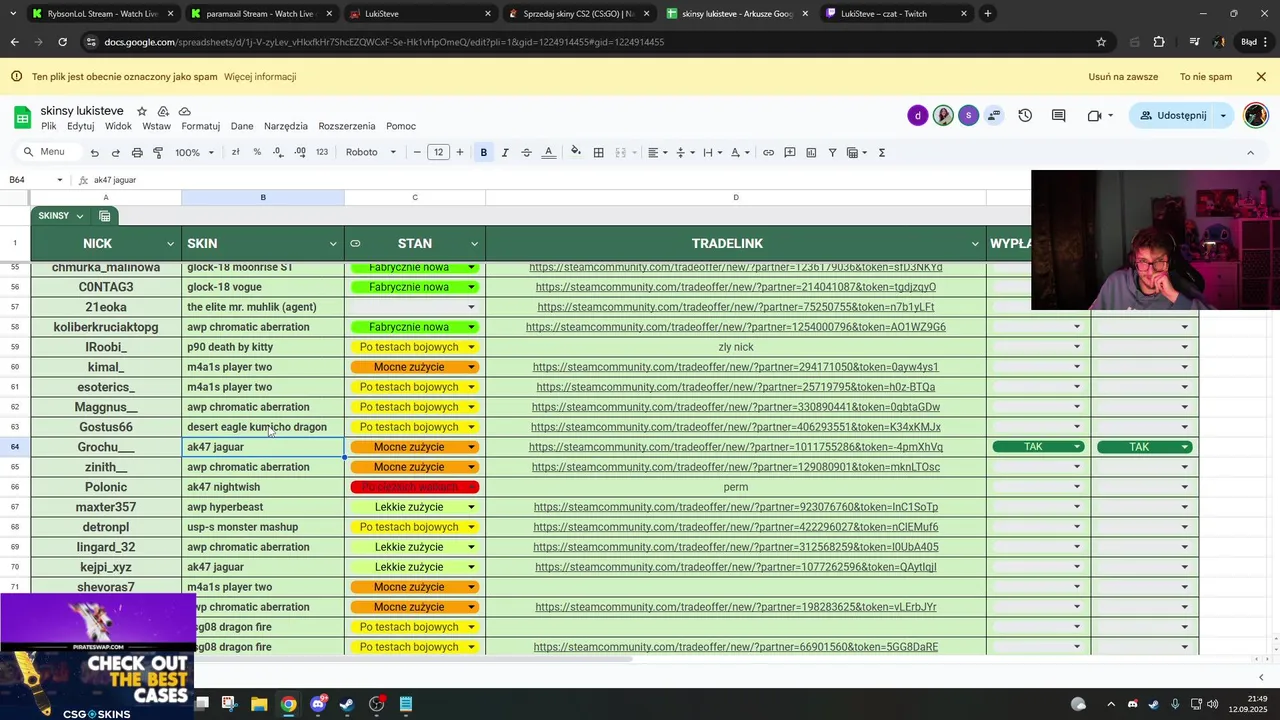
Task: Create a filter with the funnel icon
Action: click(833, 153)
